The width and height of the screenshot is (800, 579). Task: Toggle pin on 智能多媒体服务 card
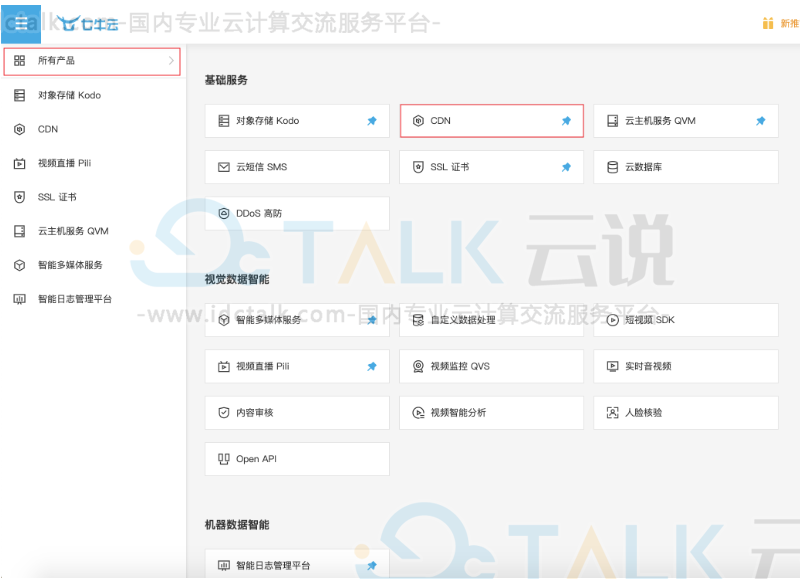coord(372,320)
